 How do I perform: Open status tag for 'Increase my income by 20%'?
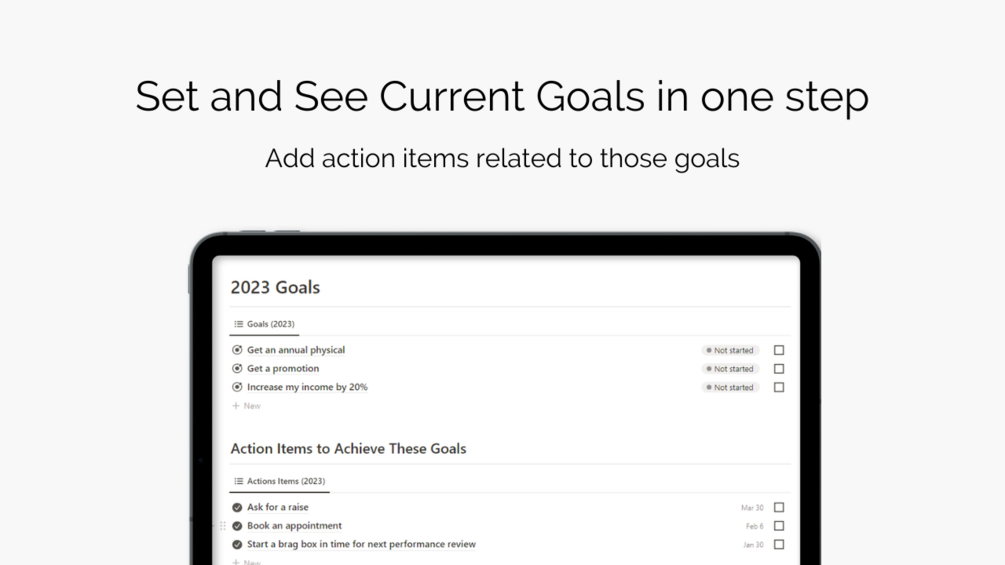(x=730, y=388)
